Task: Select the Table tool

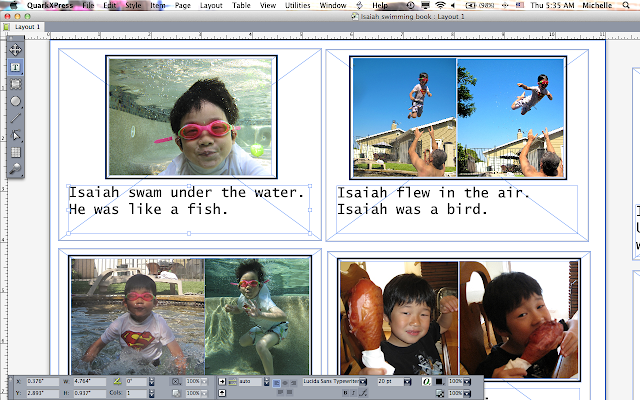Action: tap(16, 152)
